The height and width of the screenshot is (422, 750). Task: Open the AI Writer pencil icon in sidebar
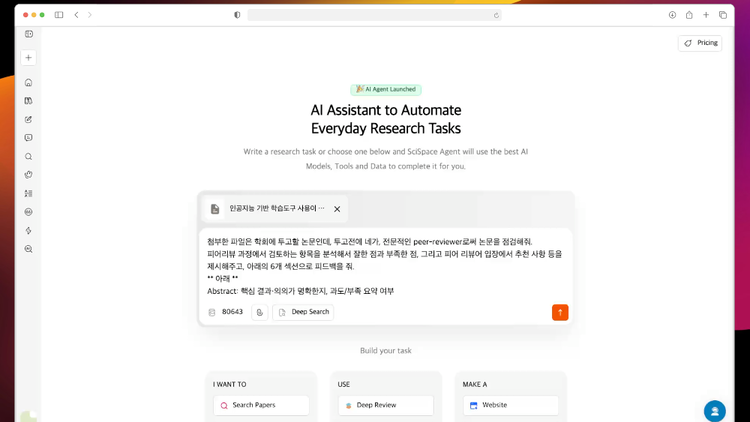[x=29, y=120]
